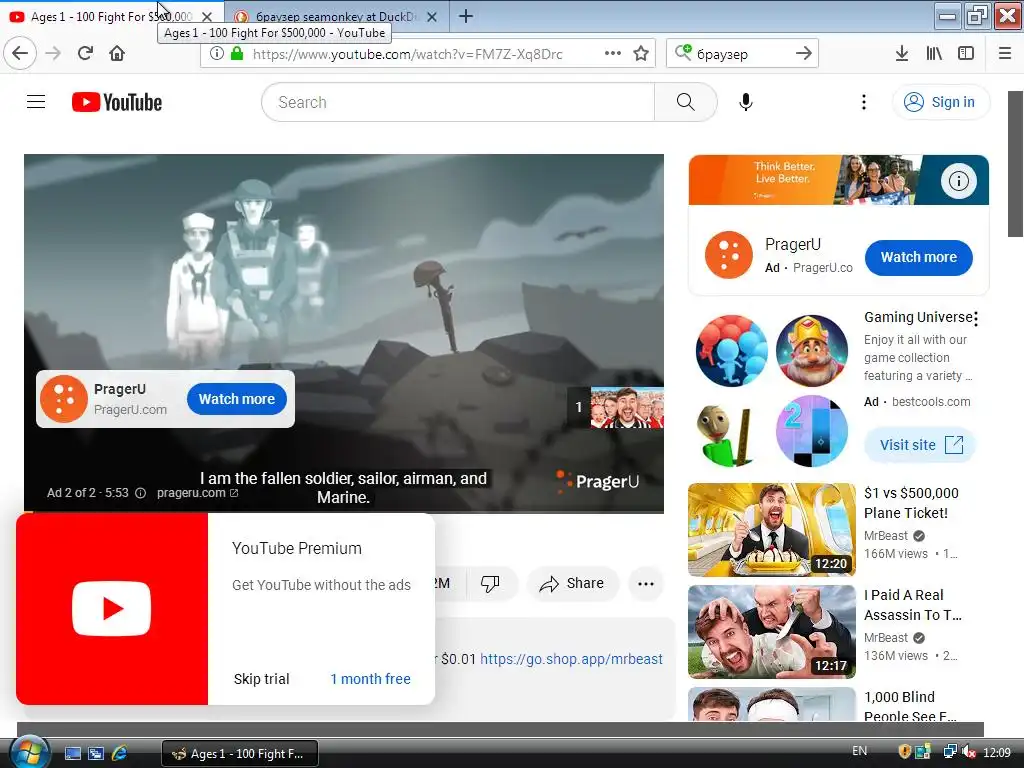This screenshot has width=1024, height=768.
Task: Open I Paid A Real Assassin video title
Action: [912, 605]
